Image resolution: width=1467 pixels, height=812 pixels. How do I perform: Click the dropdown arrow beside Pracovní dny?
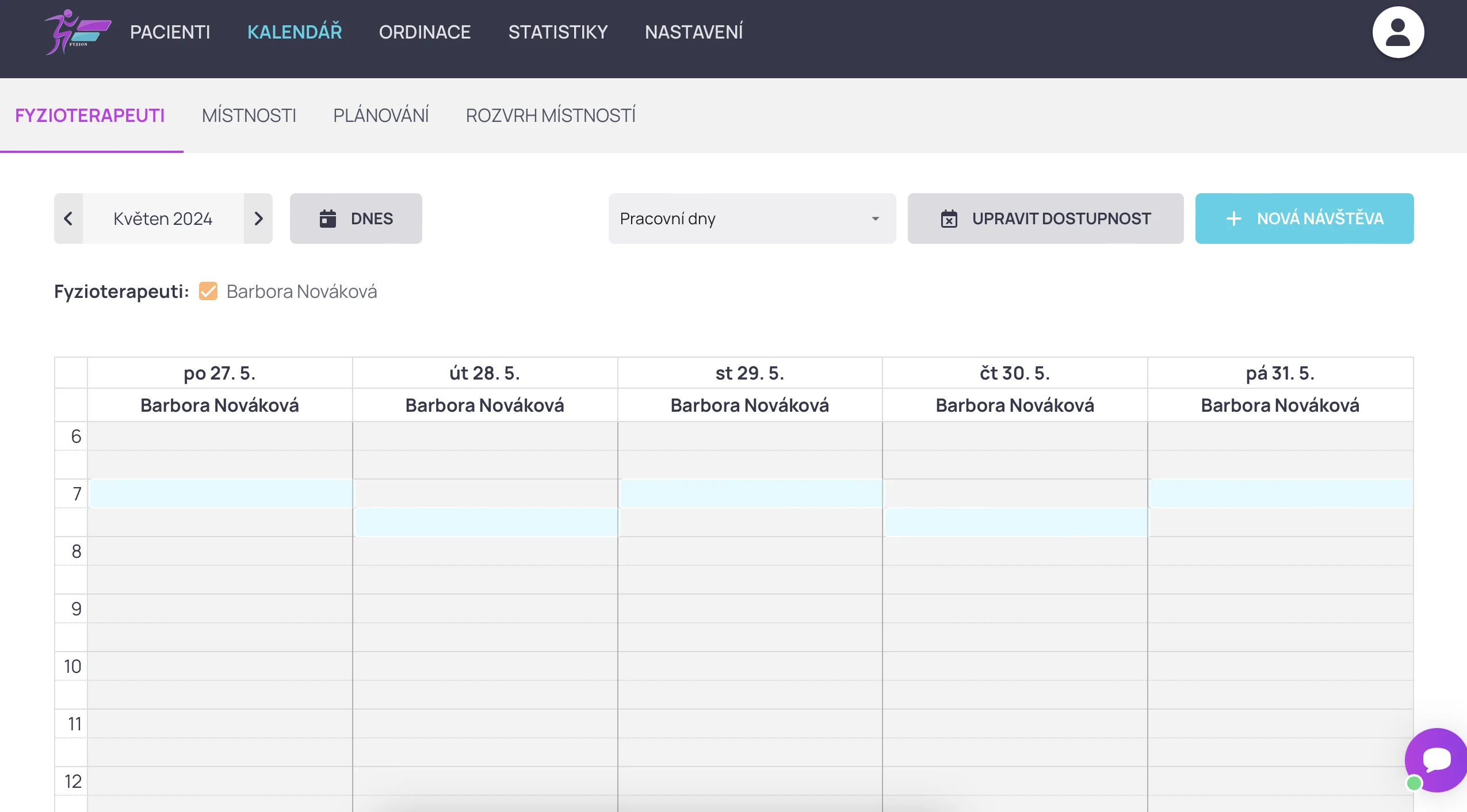[875, 219]
